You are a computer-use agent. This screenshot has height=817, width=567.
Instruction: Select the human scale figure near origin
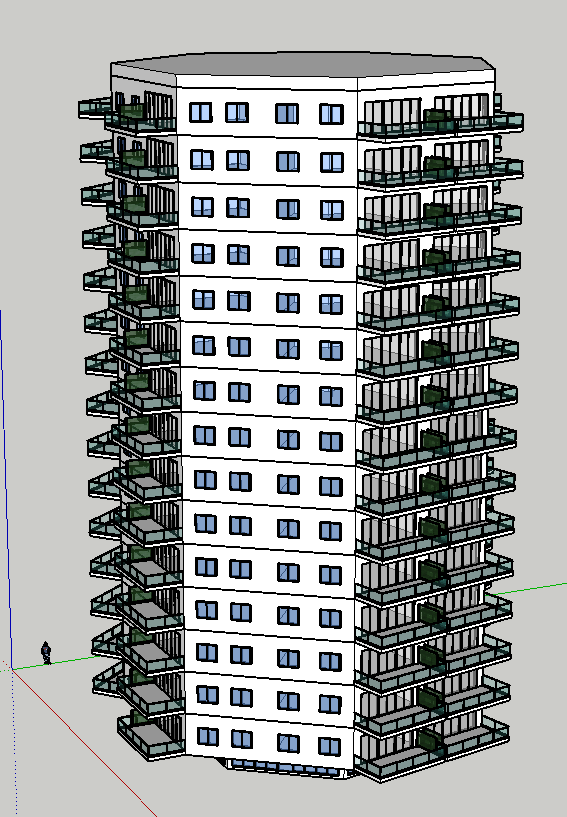click(x=46, y=653)
